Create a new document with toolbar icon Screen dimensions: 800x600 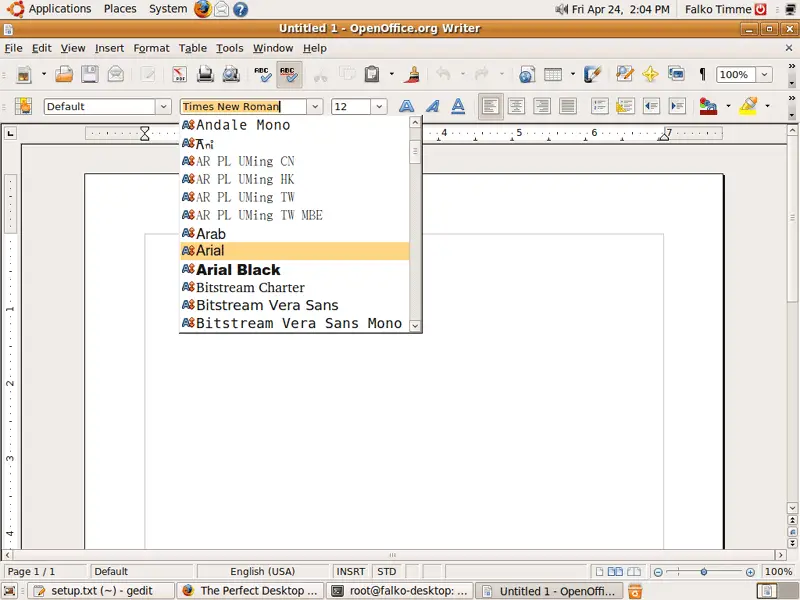click(23, 74)
